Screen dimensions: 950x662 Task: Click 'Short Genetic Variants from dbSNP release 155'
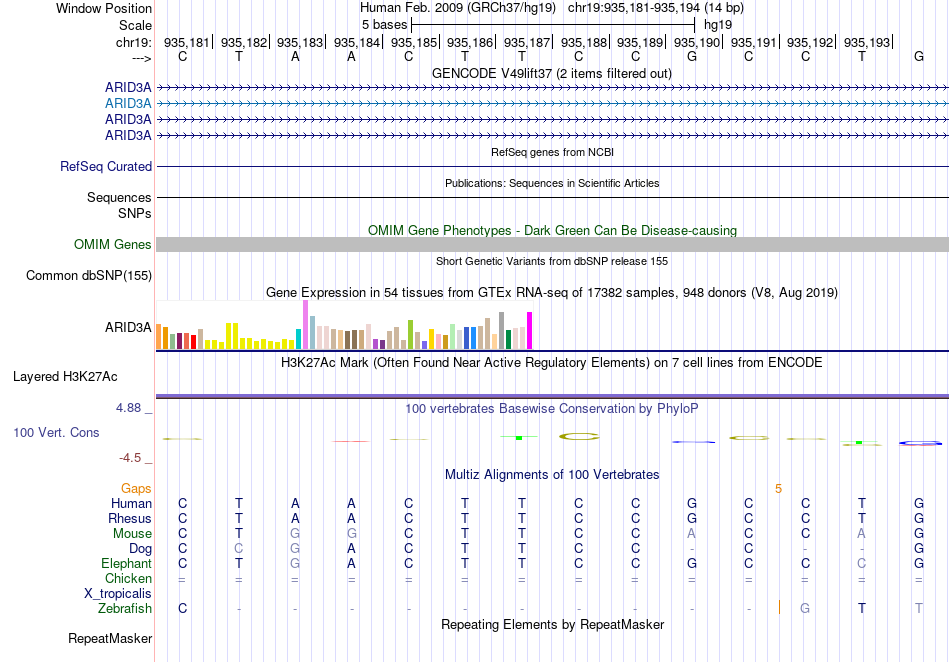pos(552,261)
